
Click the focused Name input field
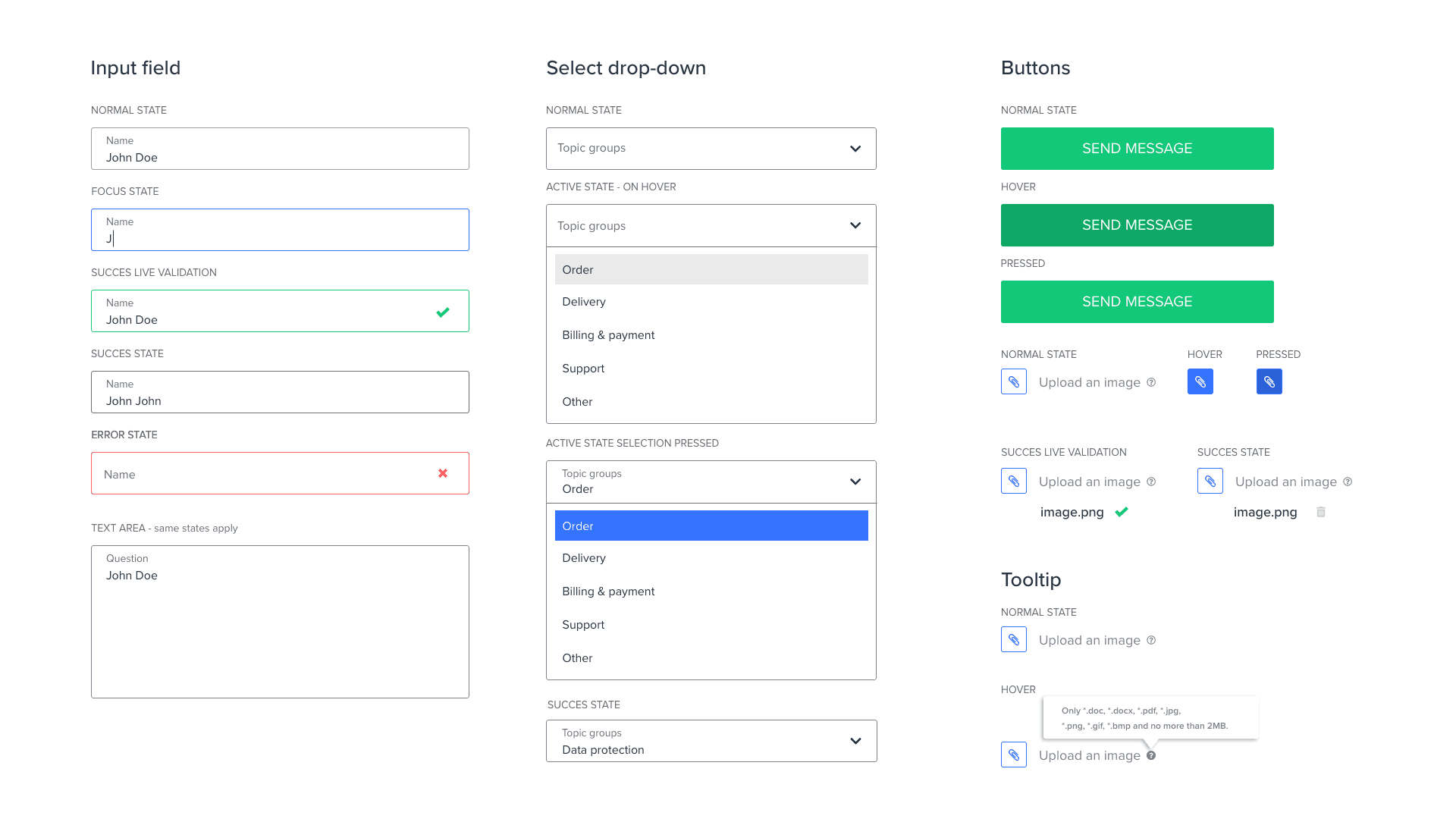coord(280,230)
